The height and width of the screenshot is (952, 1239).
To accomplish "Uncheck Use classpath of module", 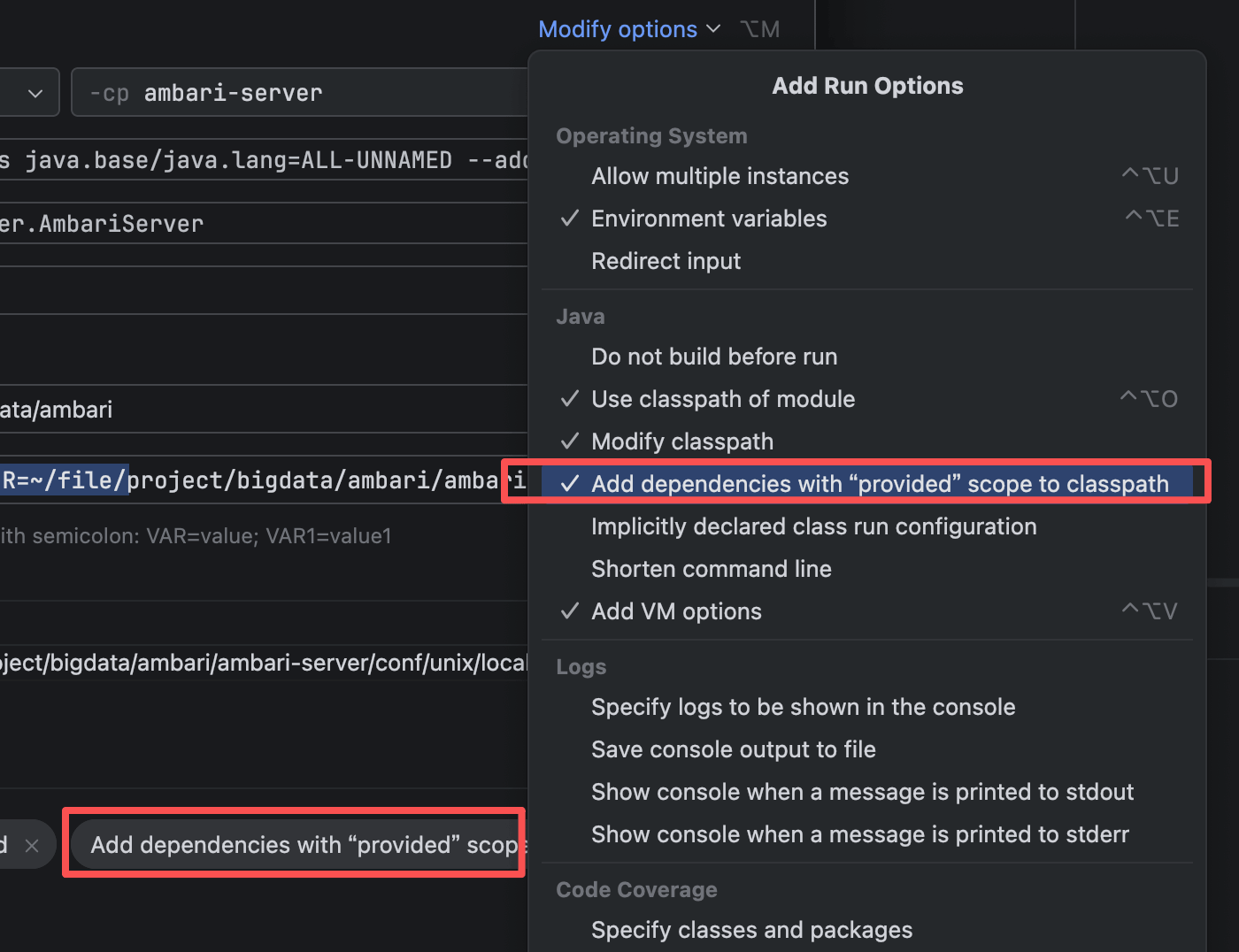I will (x=722, y=399).
